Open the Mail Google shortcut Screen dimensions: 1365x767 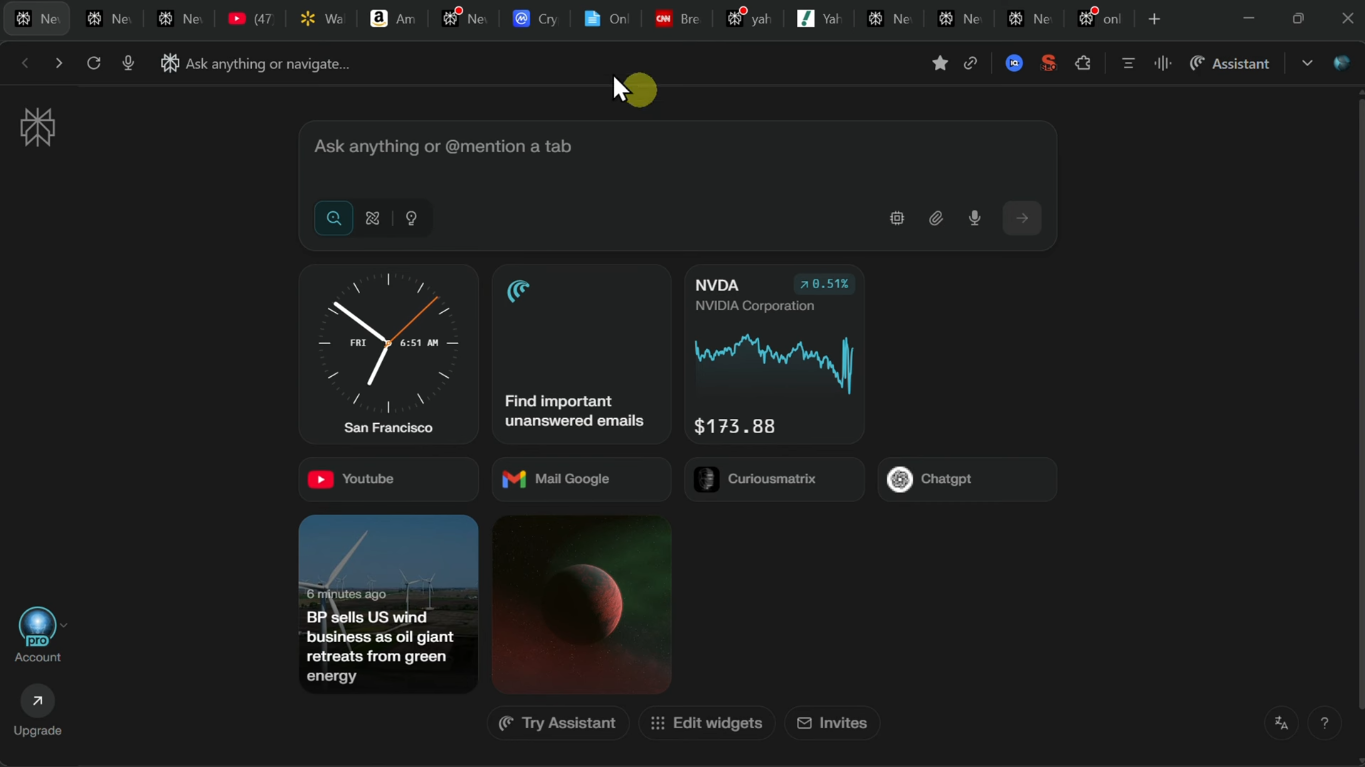click(581, 479)
